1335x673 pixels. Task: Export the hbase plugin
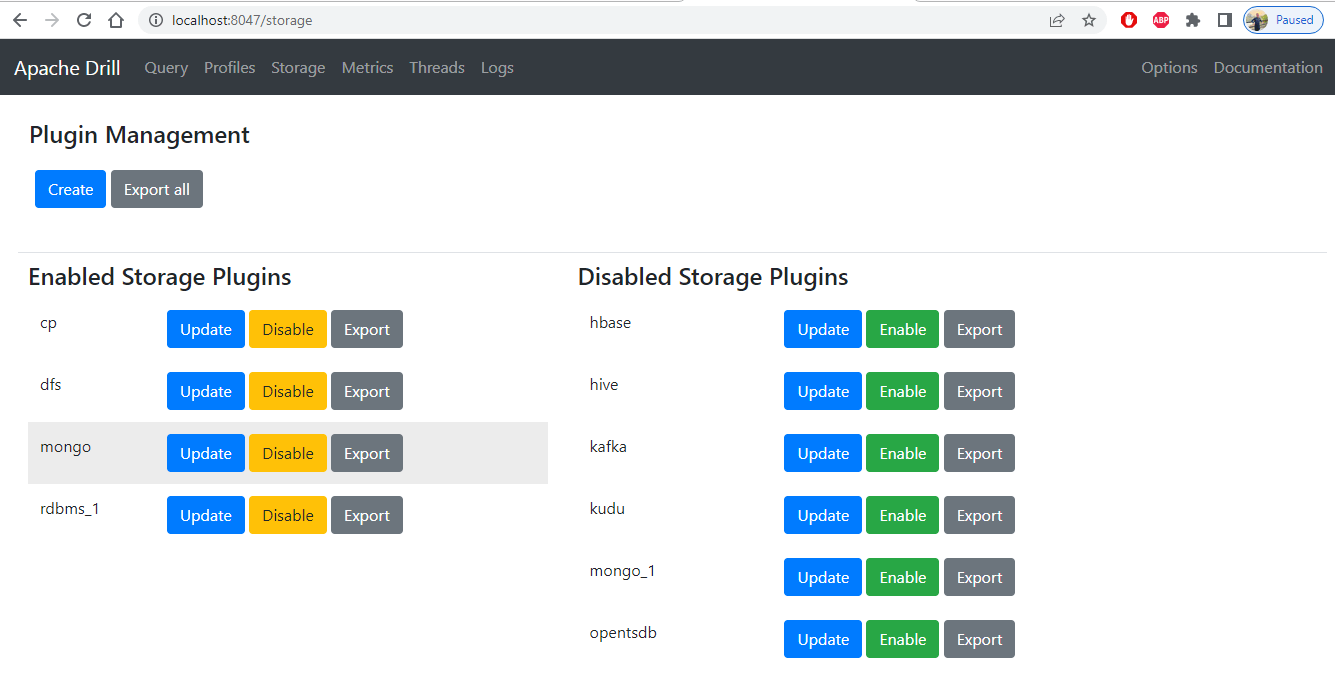[x=979, y=329]
